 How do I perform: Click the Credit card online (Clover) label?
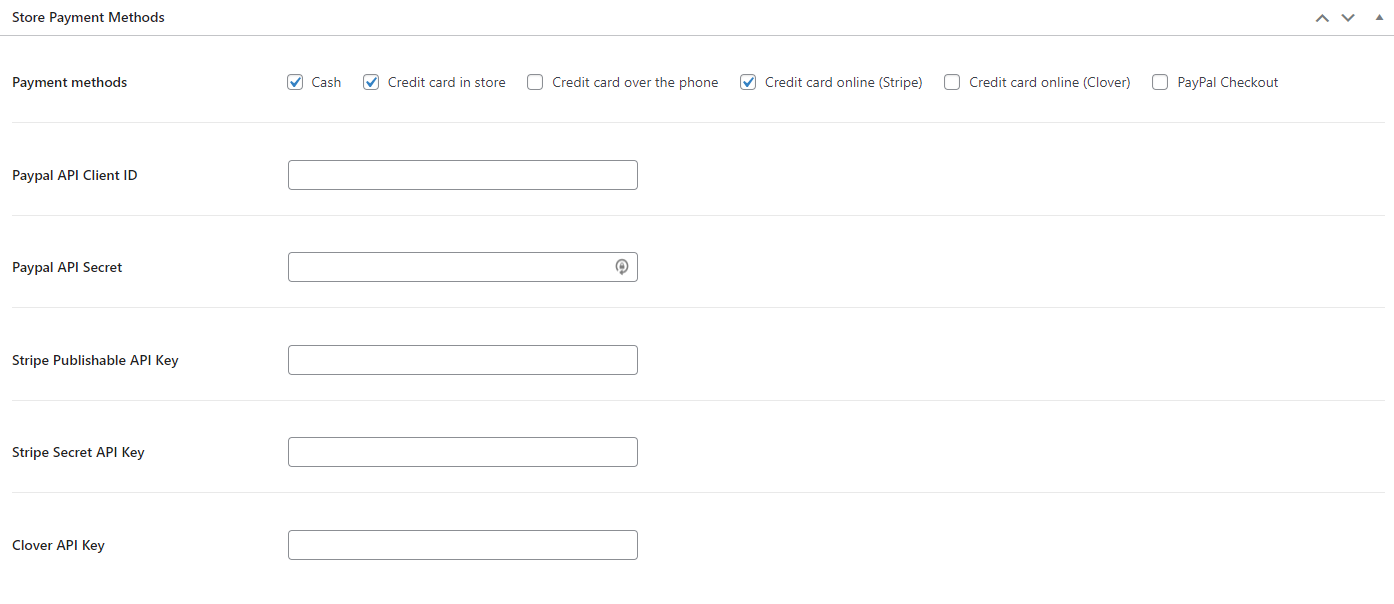click(1049, 82)
